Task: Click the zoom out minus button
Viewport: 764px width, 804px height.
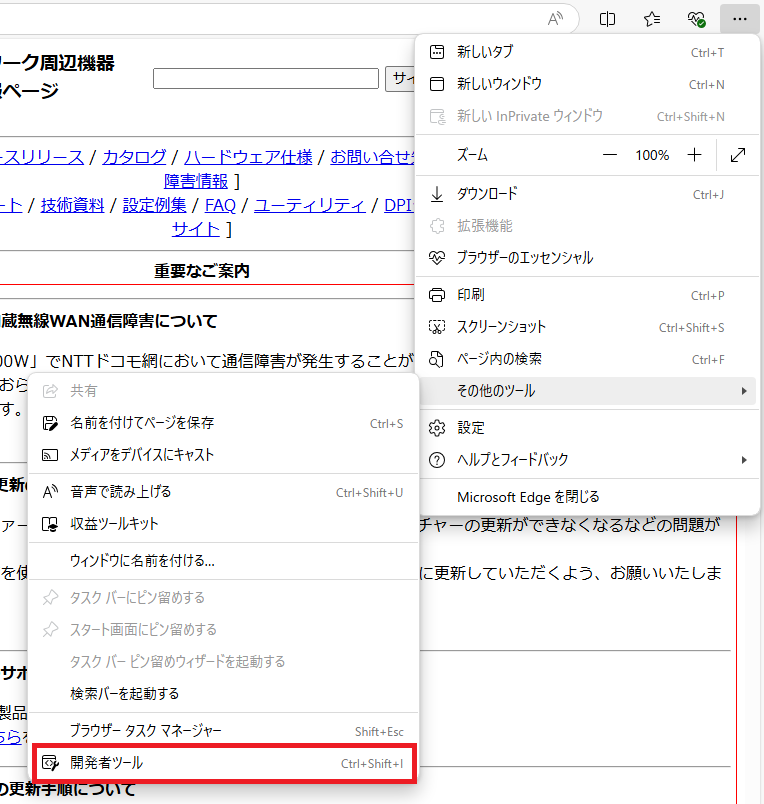Action: (x=610, y=155)
